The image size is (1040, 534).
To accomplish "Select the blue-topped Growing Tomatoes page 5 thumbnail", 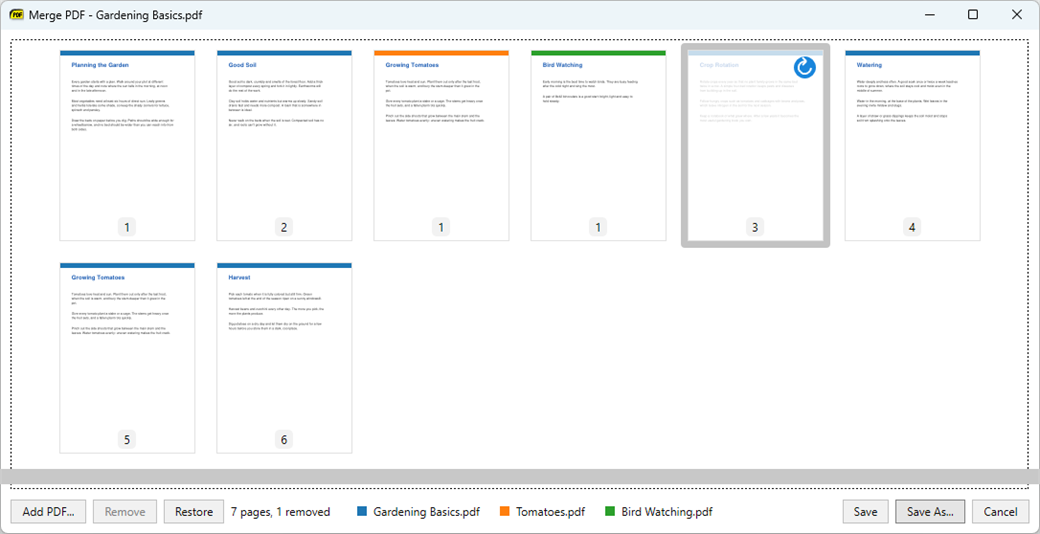I will [x=127, y=358].
